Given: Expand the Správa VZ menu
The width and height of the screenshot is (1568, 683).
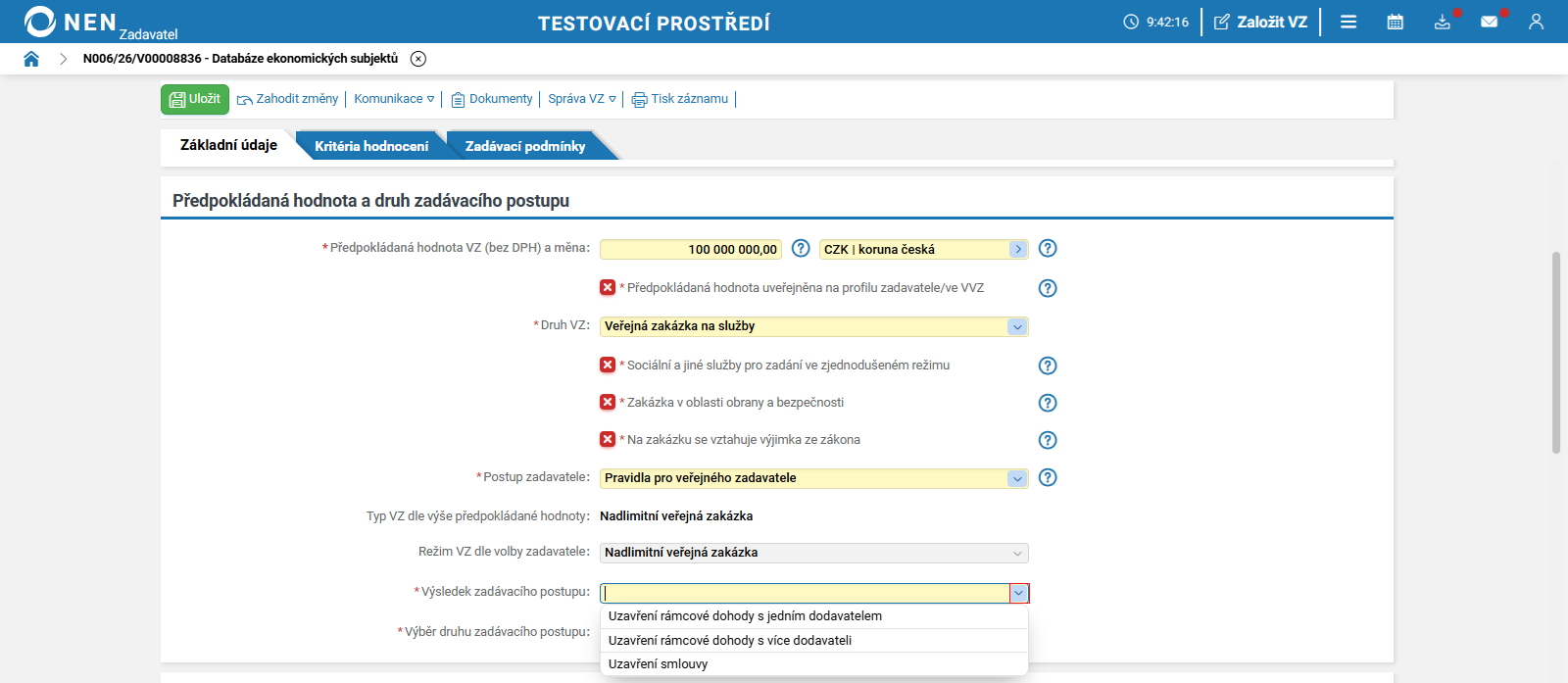Looking at the screenshot, I should (582, 99).
